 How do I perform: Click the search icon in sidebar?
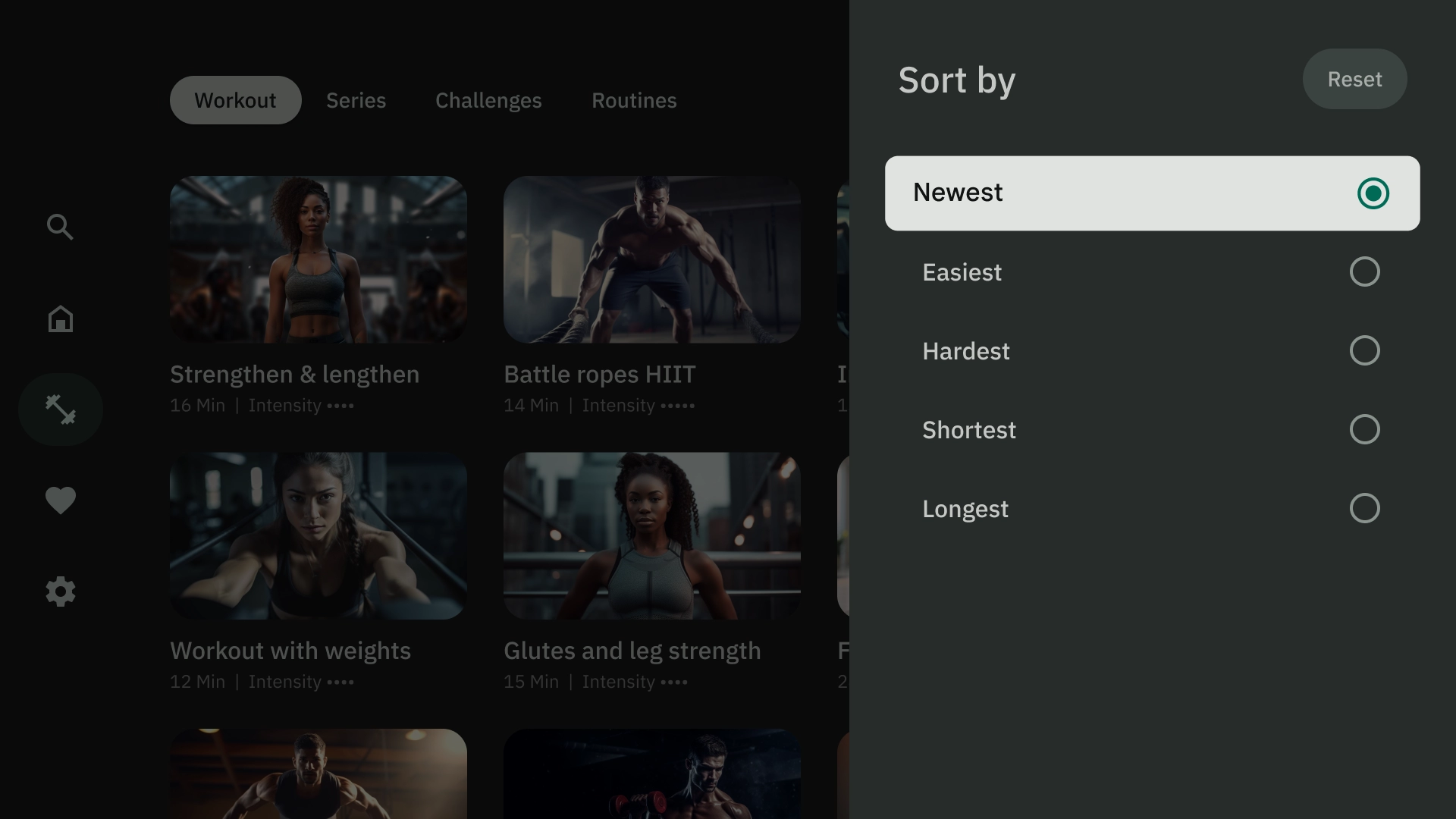[x=60, y=227]
